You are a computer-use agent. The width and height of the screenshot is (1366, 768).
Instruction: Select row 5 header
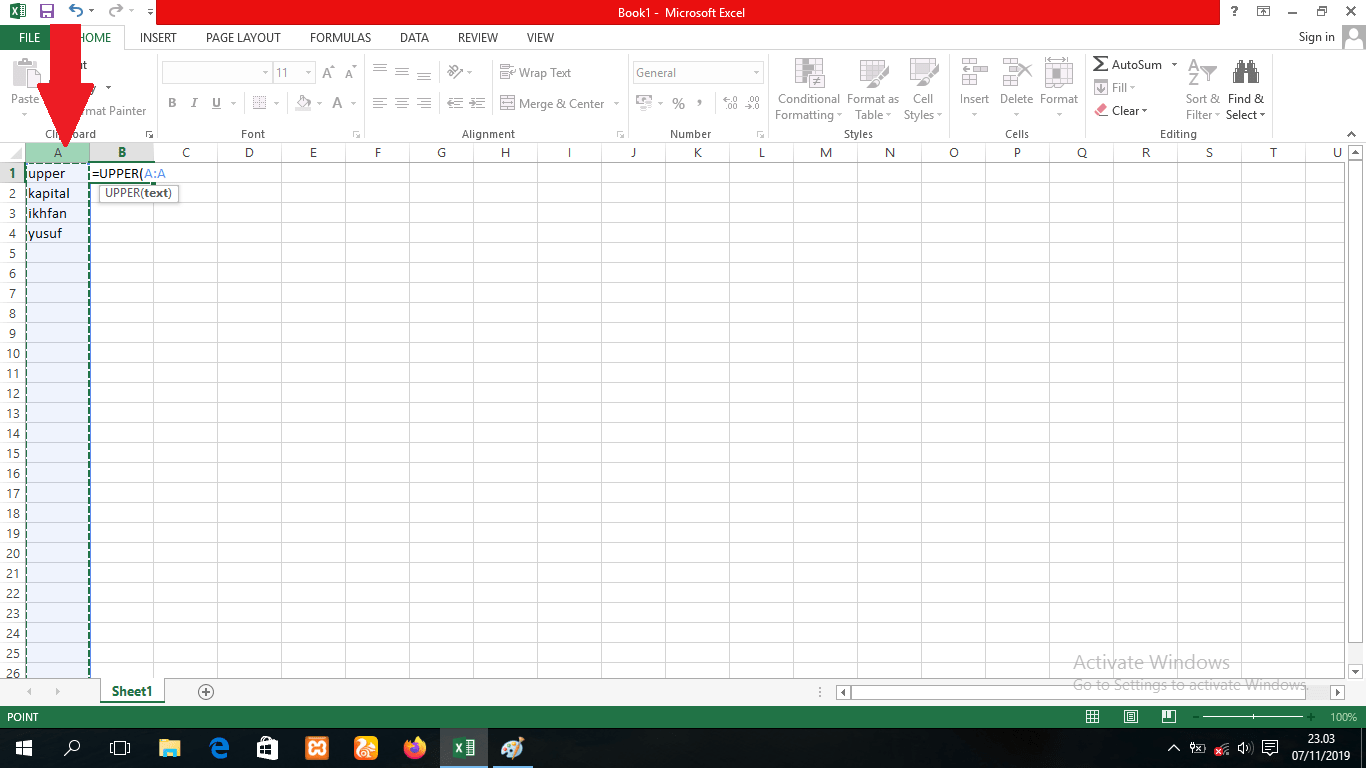tap(14, 253)
